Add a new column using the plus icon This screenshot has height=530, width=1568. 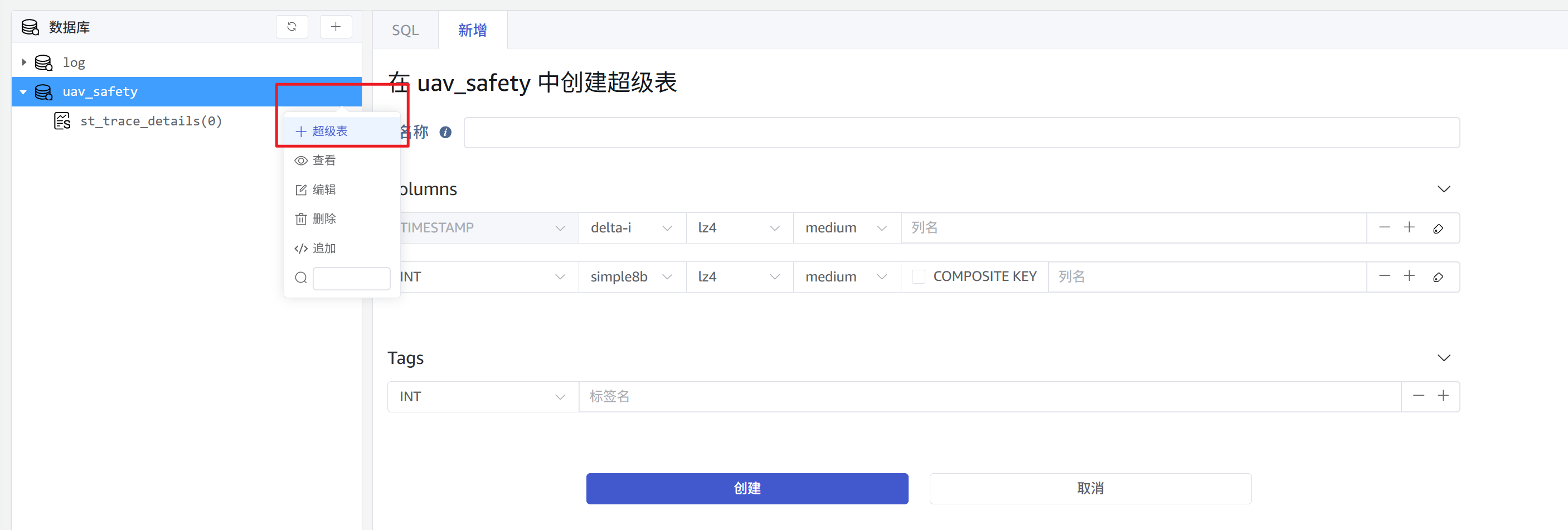pos(1410,227)
